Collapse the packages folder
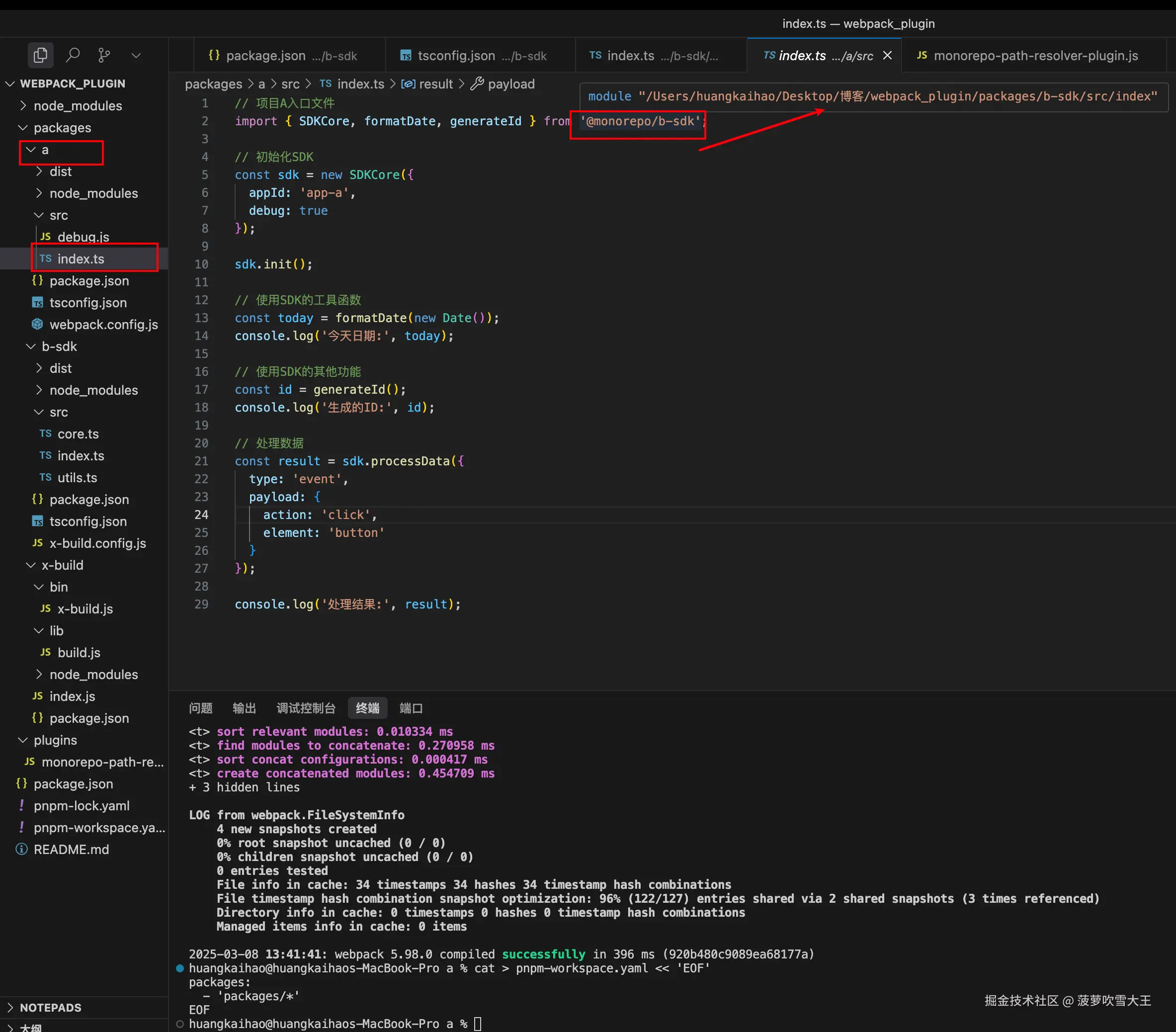Viewport: 1176px width, 1032px height. 62,128
